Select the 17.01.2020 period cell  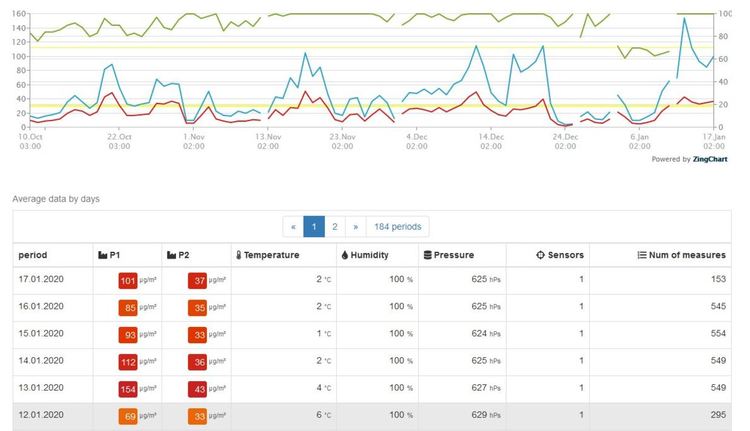[53, 280]
